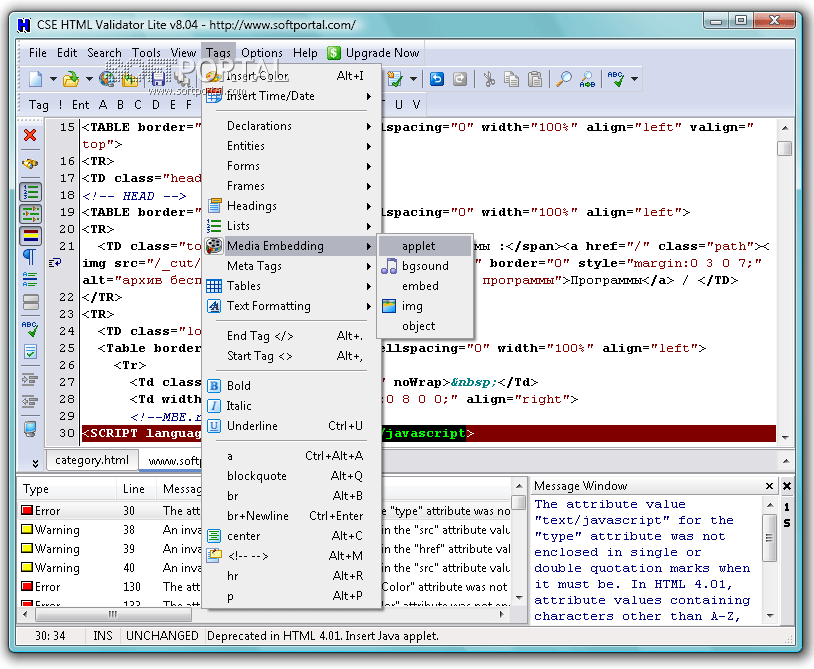
Task: Click the ABC check icon in left sidebar
Action: (x=30, y=329)
